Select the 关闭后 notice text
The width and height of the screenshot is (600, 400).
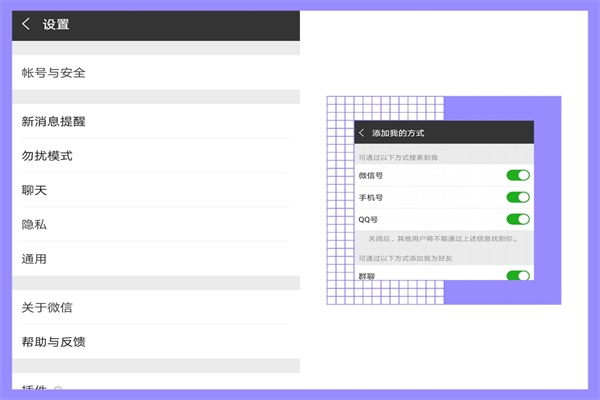(x=443, y=239)
